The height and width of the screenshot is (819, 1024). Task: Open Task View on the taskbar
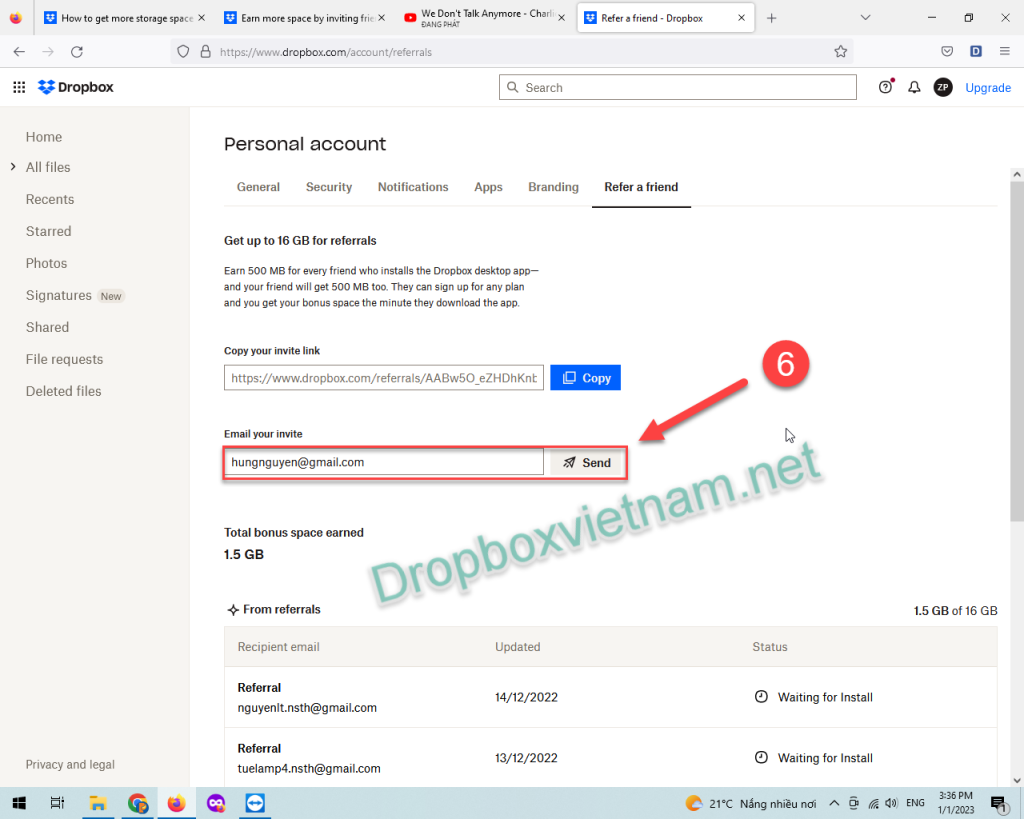coord(57,803)
